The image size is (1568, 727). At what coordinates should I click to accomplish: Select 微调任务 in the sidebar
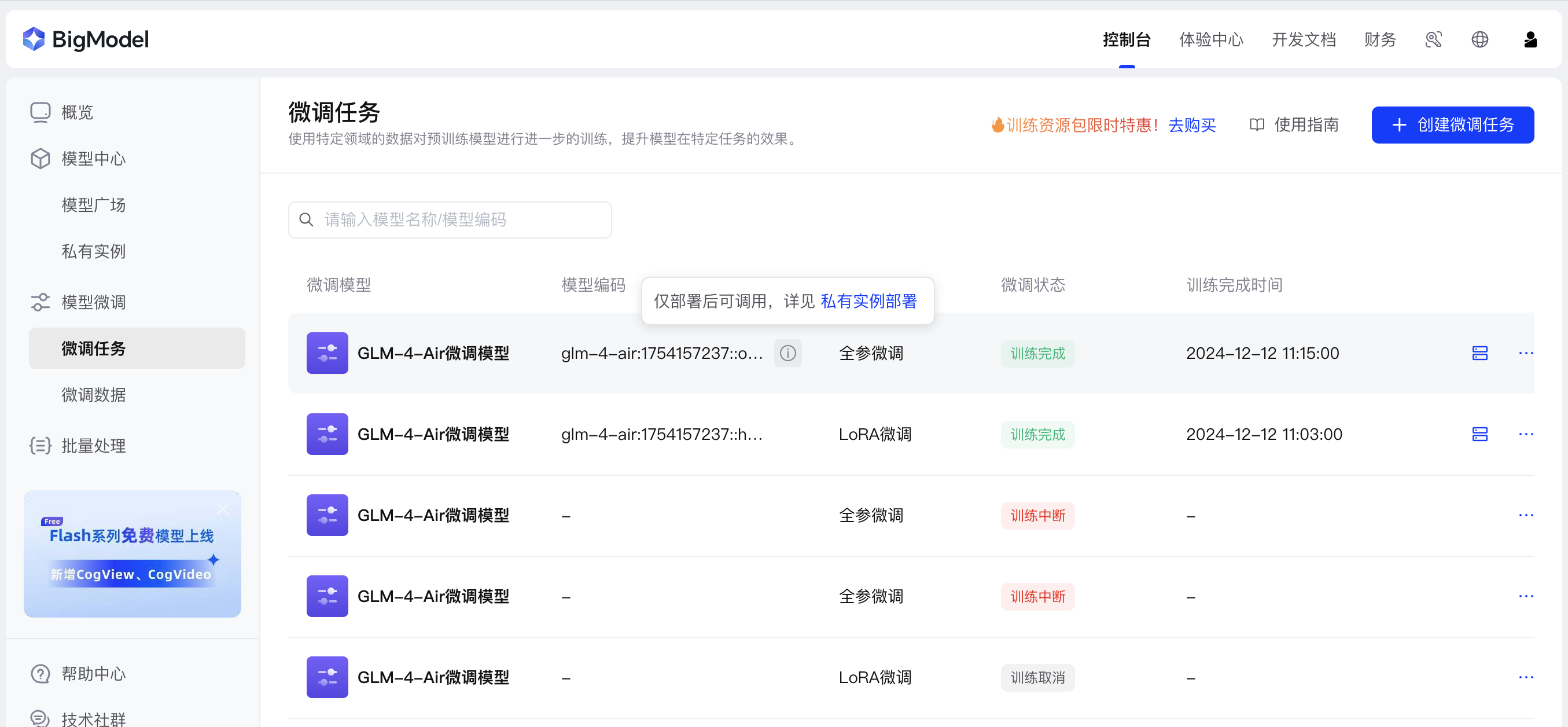137,348
